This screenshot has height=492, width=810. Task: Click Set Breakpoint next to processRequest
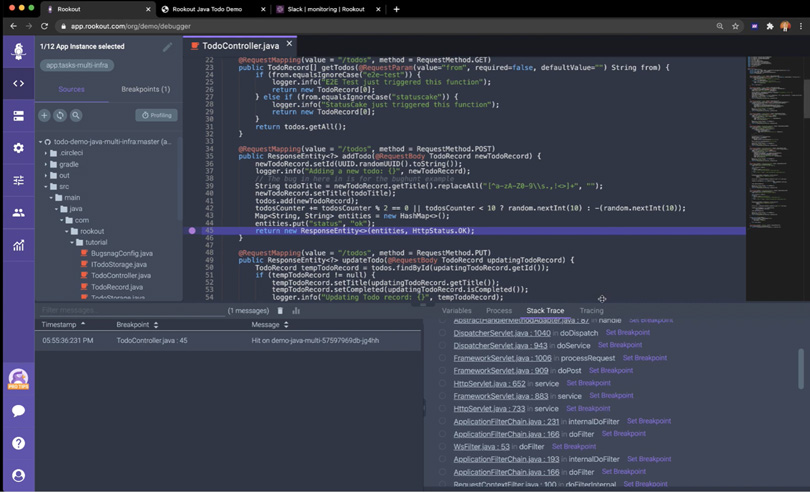coord(645,358)
